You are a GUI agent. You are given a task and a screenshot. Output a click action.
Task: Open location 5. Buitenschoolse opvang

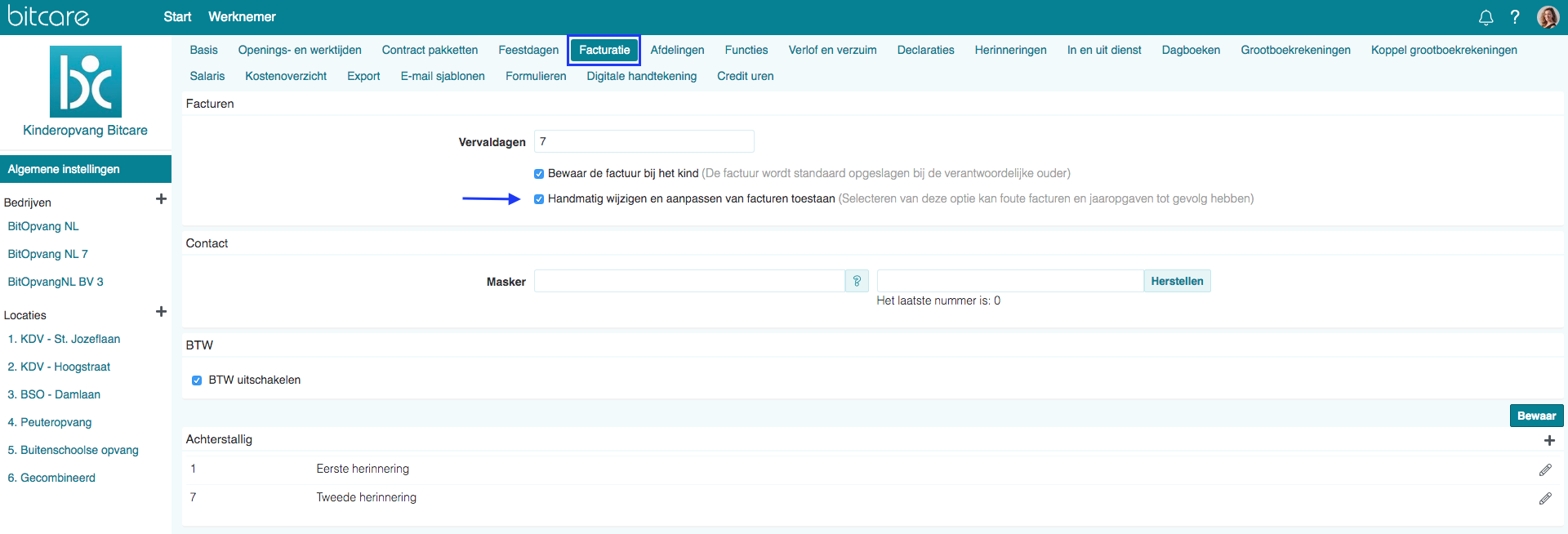(73, 450)
